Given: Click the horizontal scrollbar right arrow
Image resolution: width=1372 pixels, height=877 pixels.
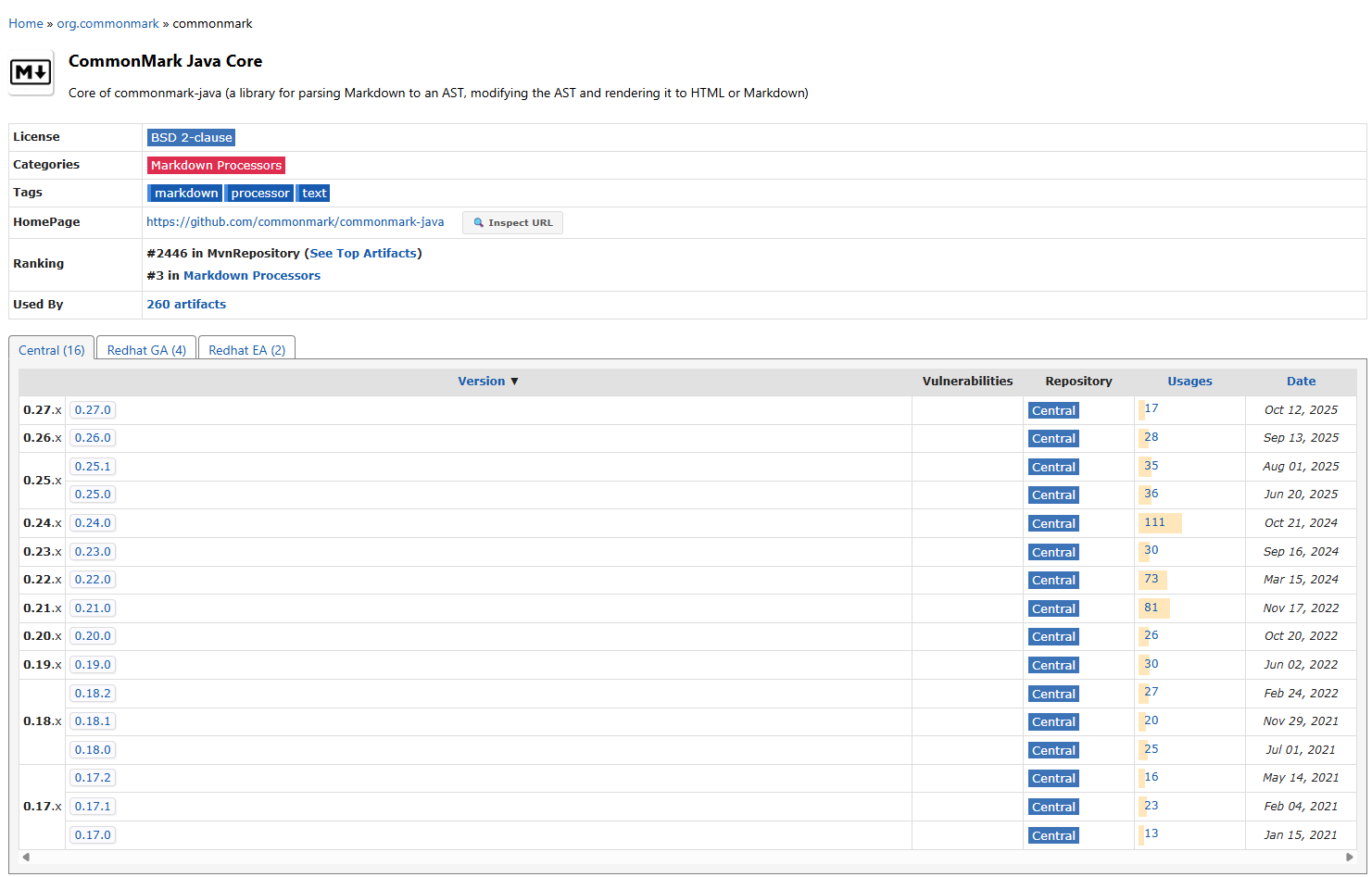Looking at the screenshot, I should 1350,857.
